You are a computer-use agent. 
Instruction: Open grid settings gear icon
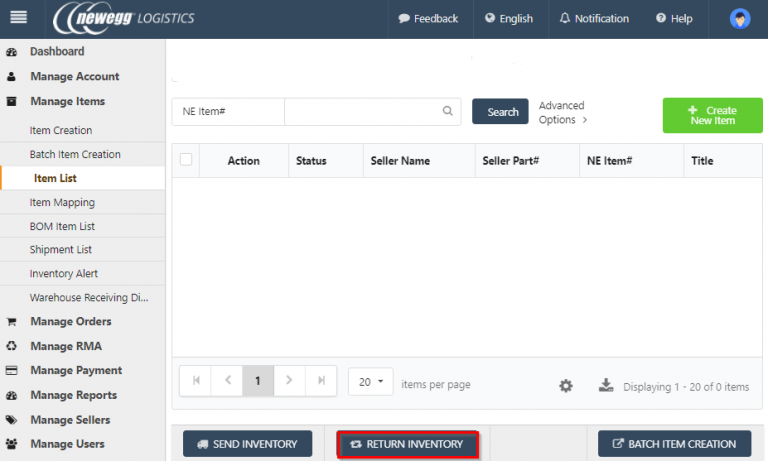tap(566, 386)
